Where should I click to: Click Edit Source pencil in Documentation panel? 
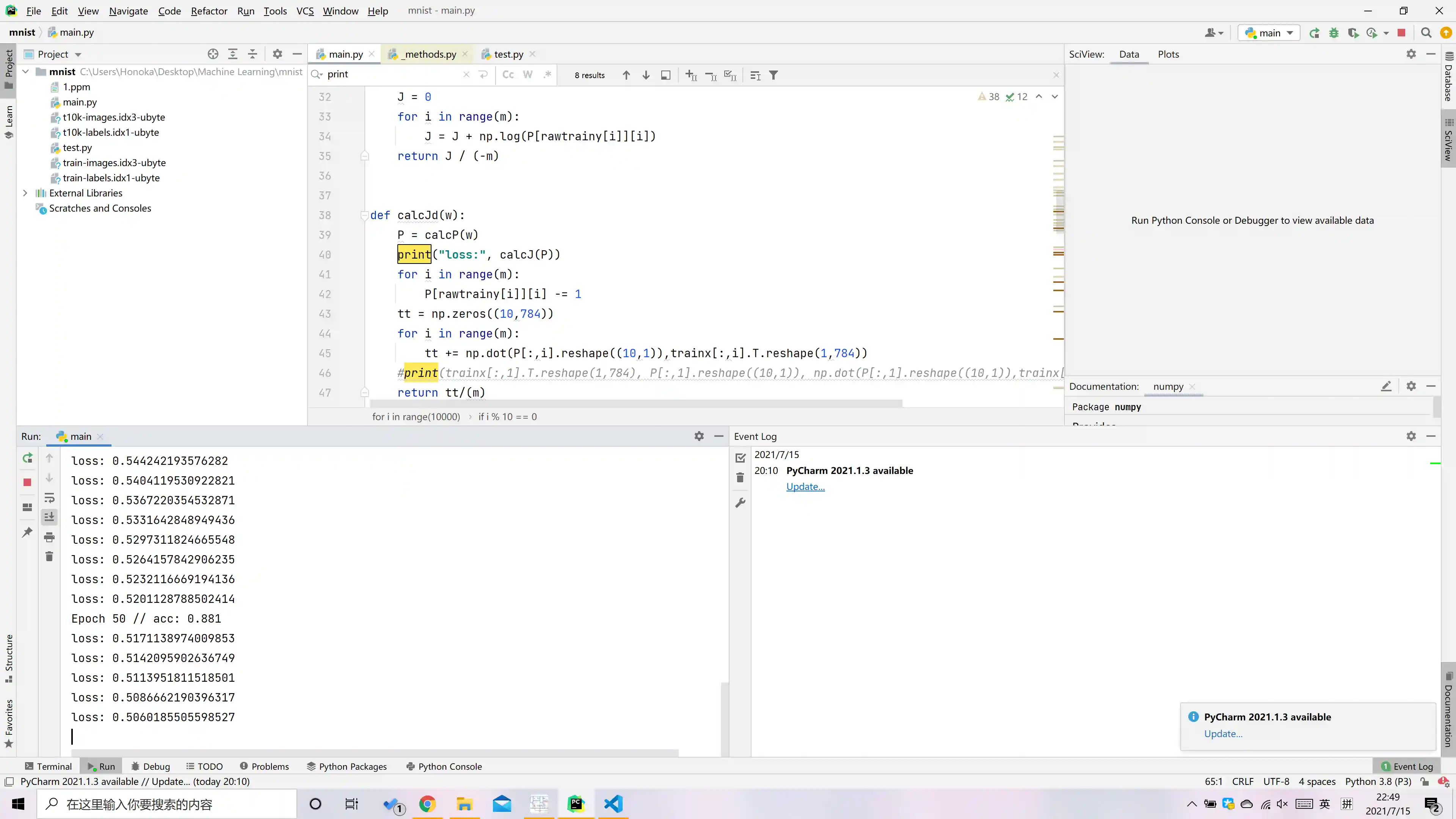click(x=1386, y=387)
